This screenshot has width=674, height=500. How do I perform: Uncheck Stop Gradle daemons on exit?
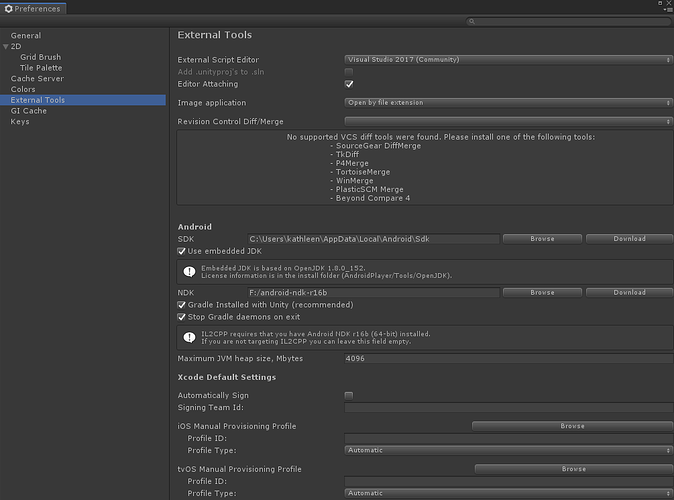tap(181, 317)
